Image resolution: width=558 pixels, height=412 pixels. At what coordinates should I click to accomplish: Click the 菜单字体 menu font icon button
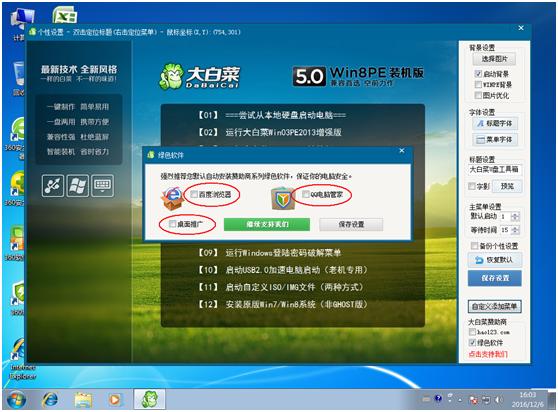[494, 139]
